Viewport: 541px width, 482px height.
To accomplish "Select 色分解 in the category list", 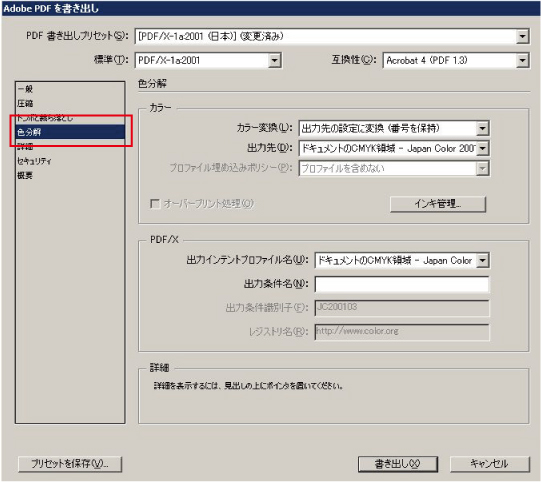I will [x=70, y=132].
